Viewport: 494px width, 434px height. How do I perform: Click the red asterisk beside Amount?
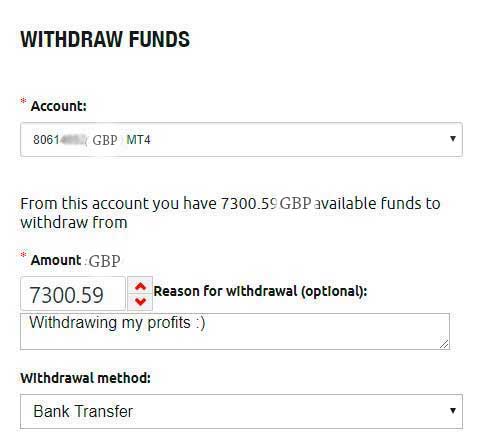(x=23, y=255)
